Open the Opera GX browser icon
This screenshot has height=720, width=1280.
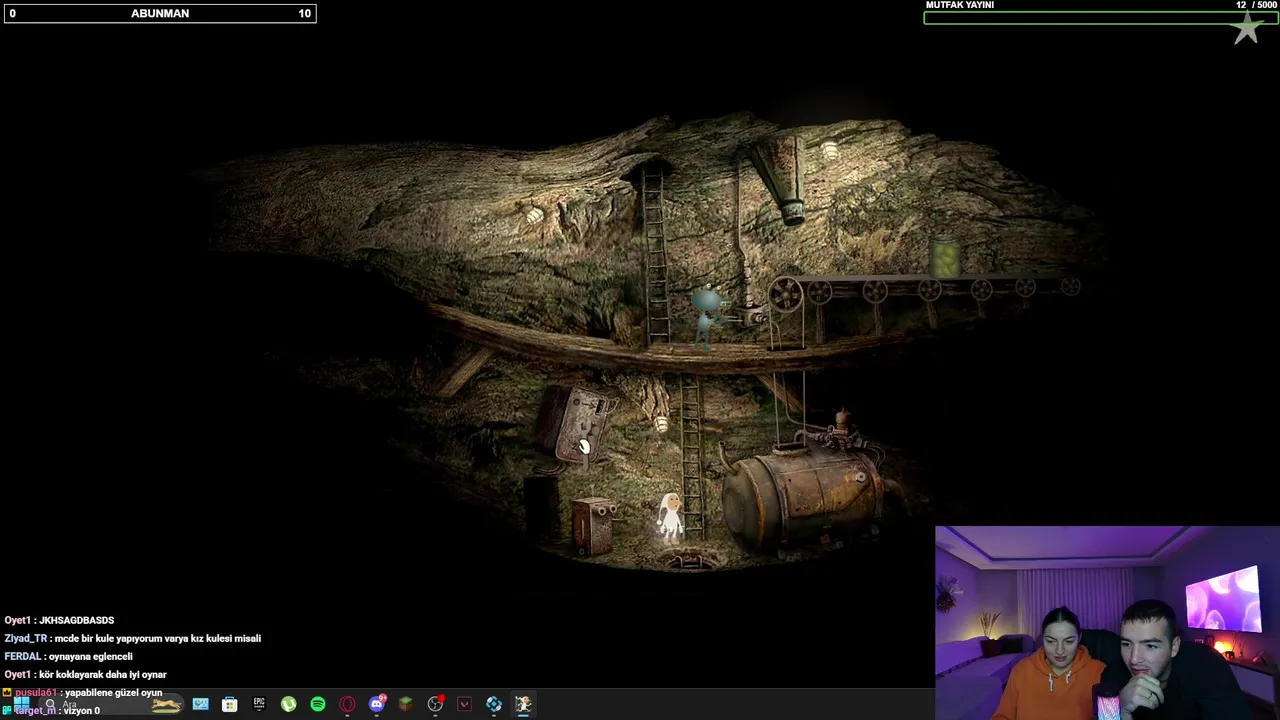(x=347, y=704)
